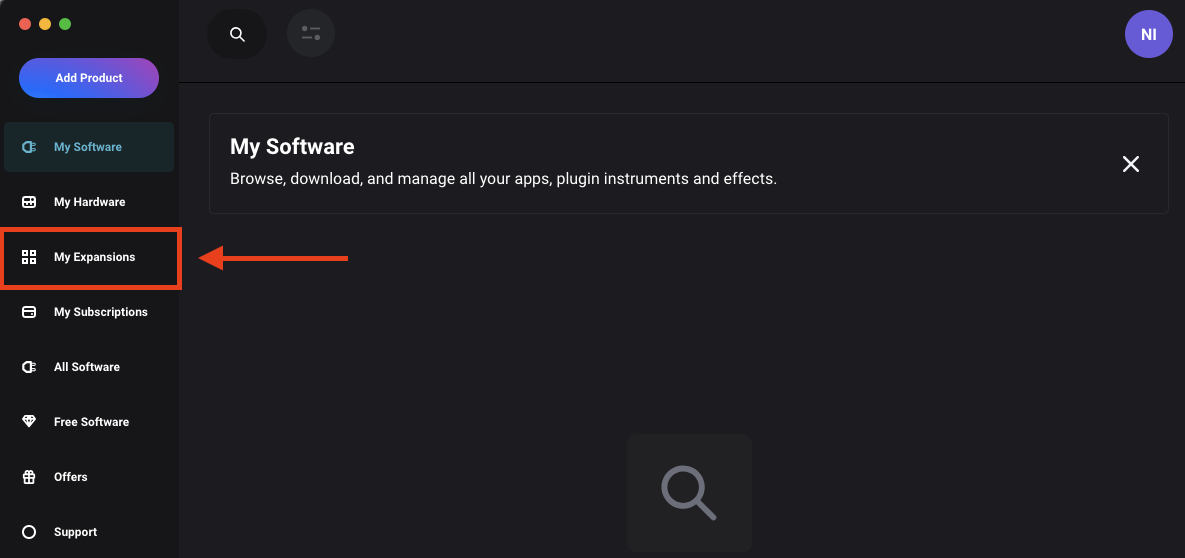Open the Support page from the sidebar
1185x558 pixels.
pos(75,532)
